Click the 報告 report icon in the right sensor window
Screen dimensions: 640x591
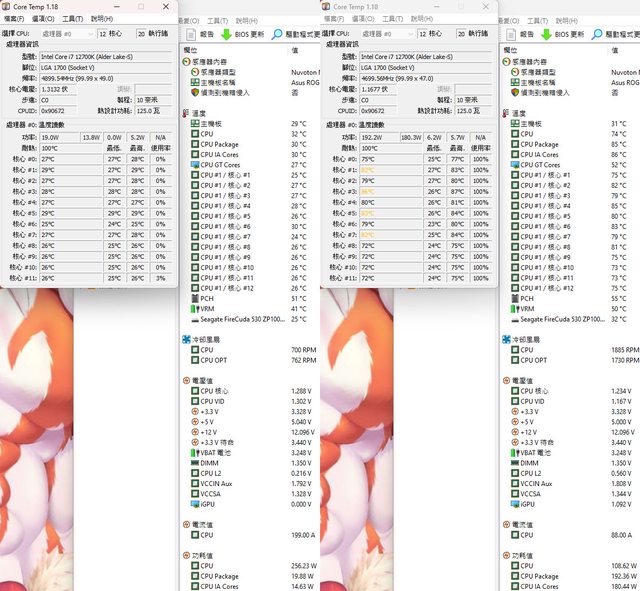(512, 33)
